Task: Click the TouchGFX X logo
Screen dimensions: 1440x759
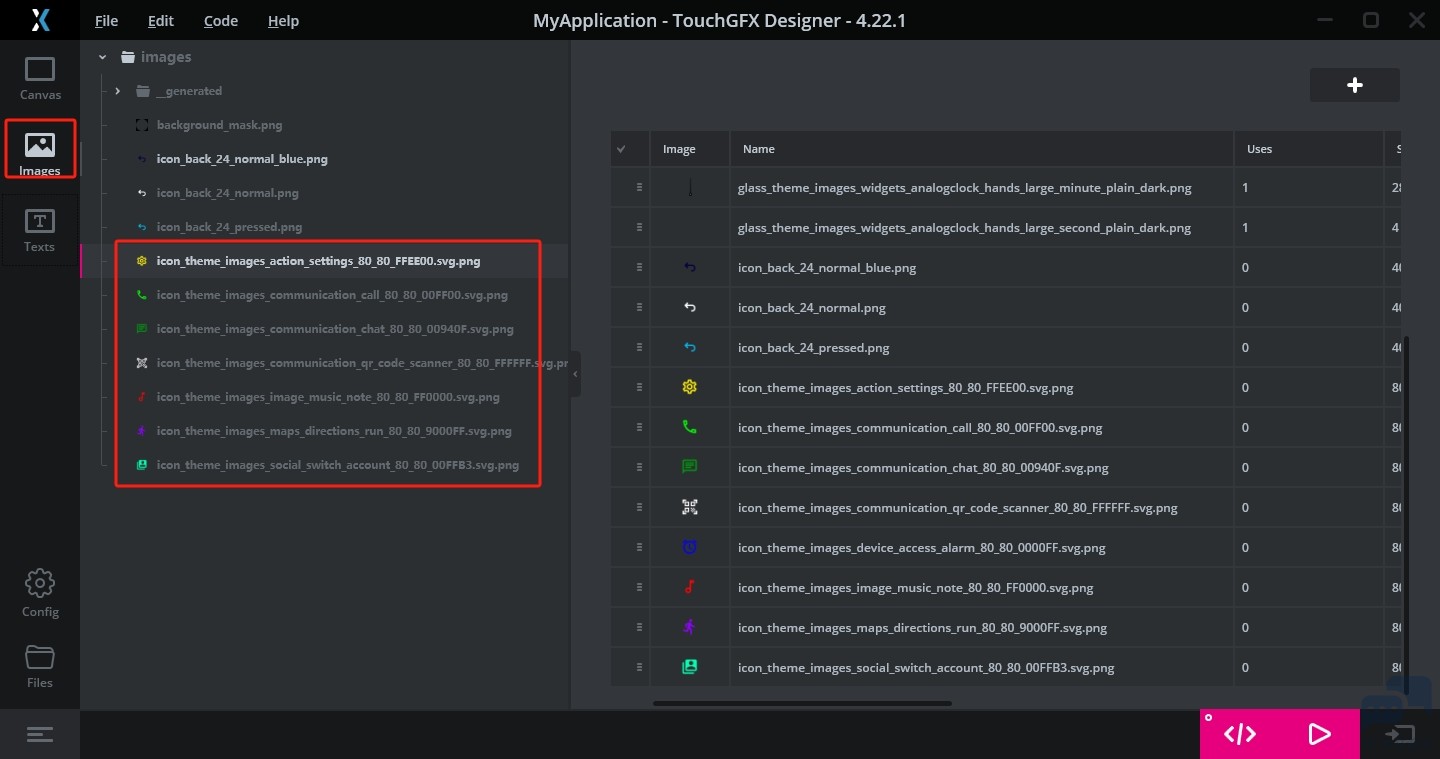Action: tap(40, 20)
